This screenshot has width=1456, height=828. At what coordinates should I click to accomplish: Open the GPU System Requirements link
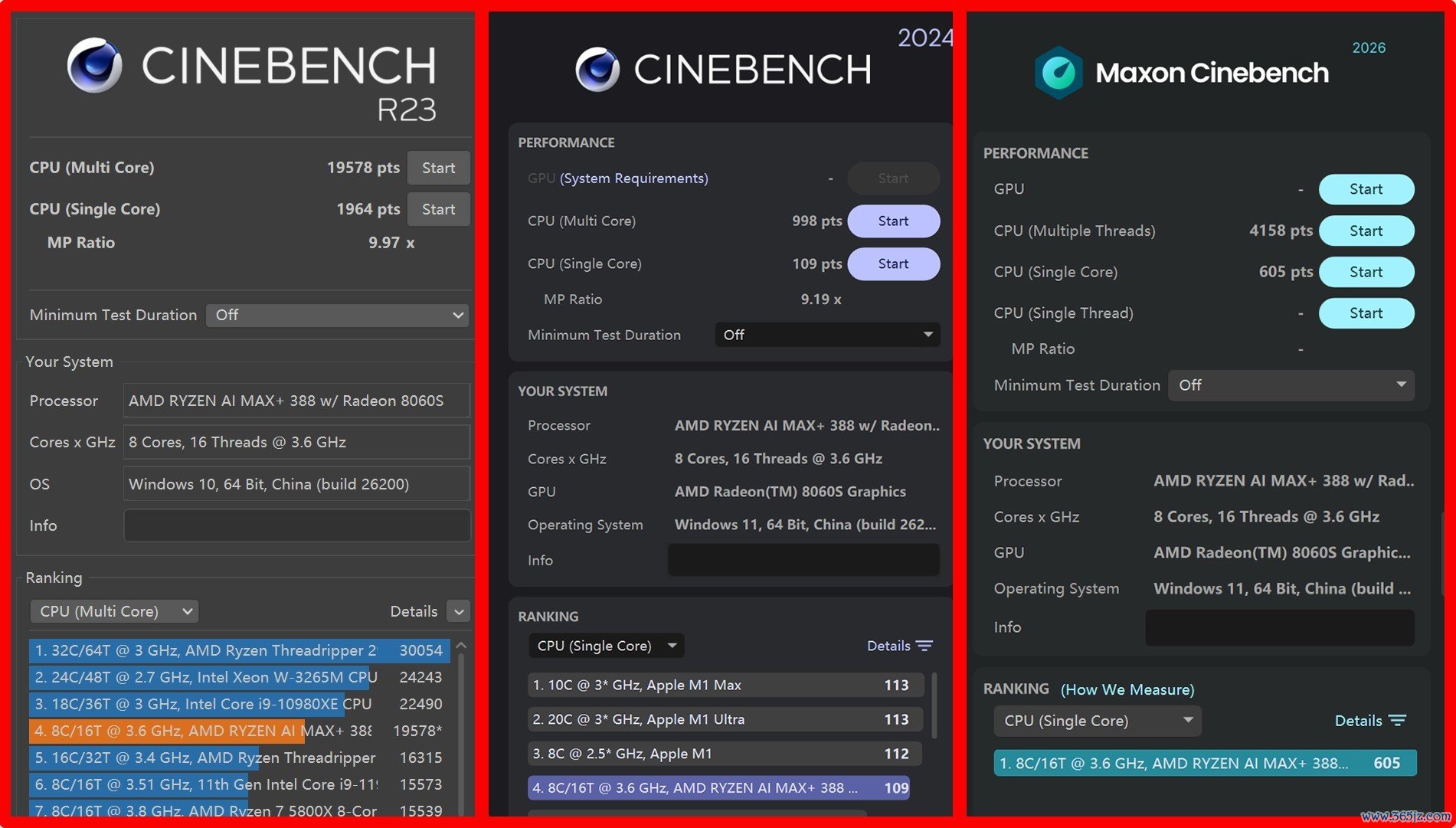[x=634, y=178]
